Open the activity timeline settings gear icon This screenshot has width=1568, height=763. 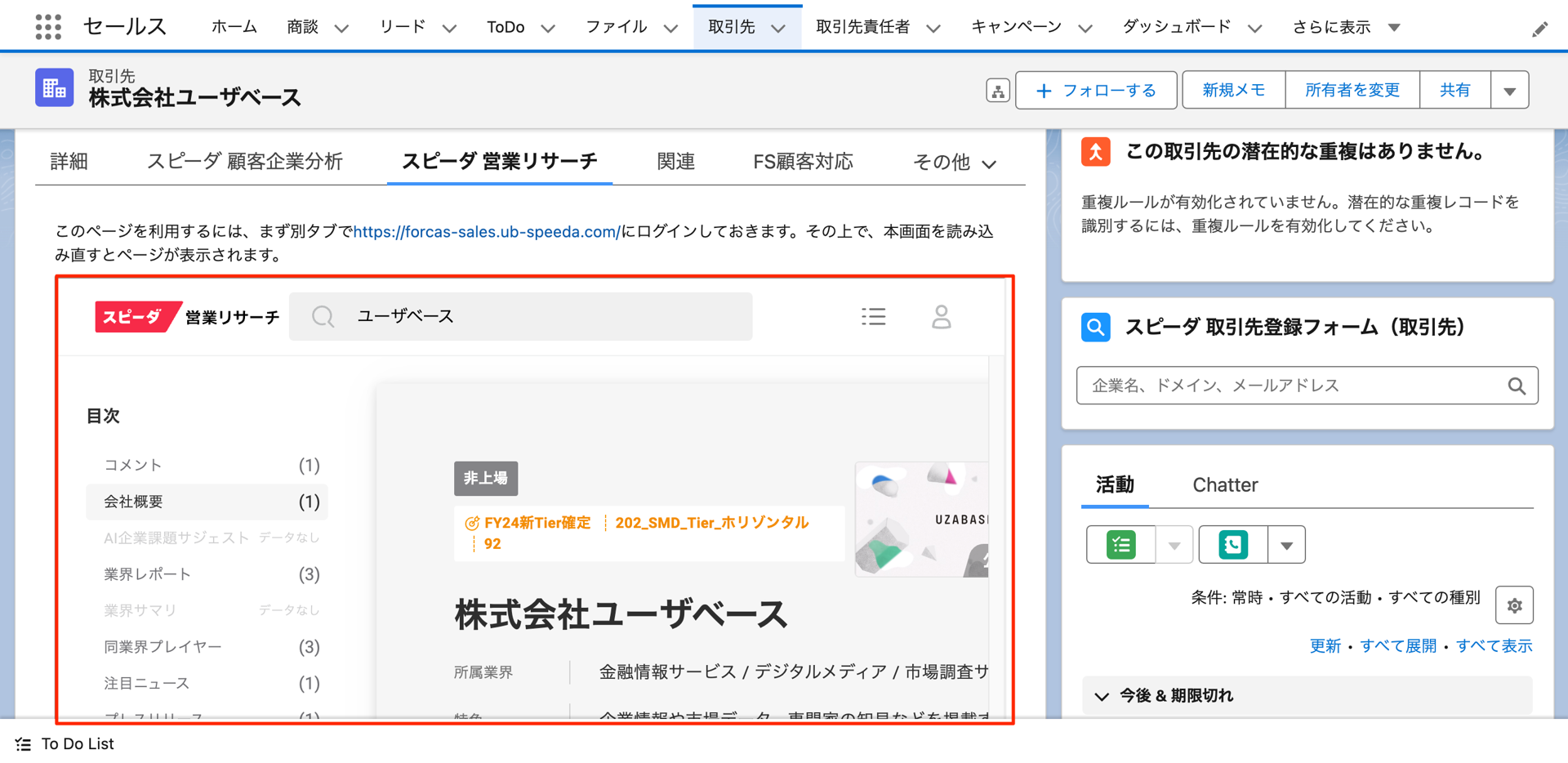(1514, 605)
